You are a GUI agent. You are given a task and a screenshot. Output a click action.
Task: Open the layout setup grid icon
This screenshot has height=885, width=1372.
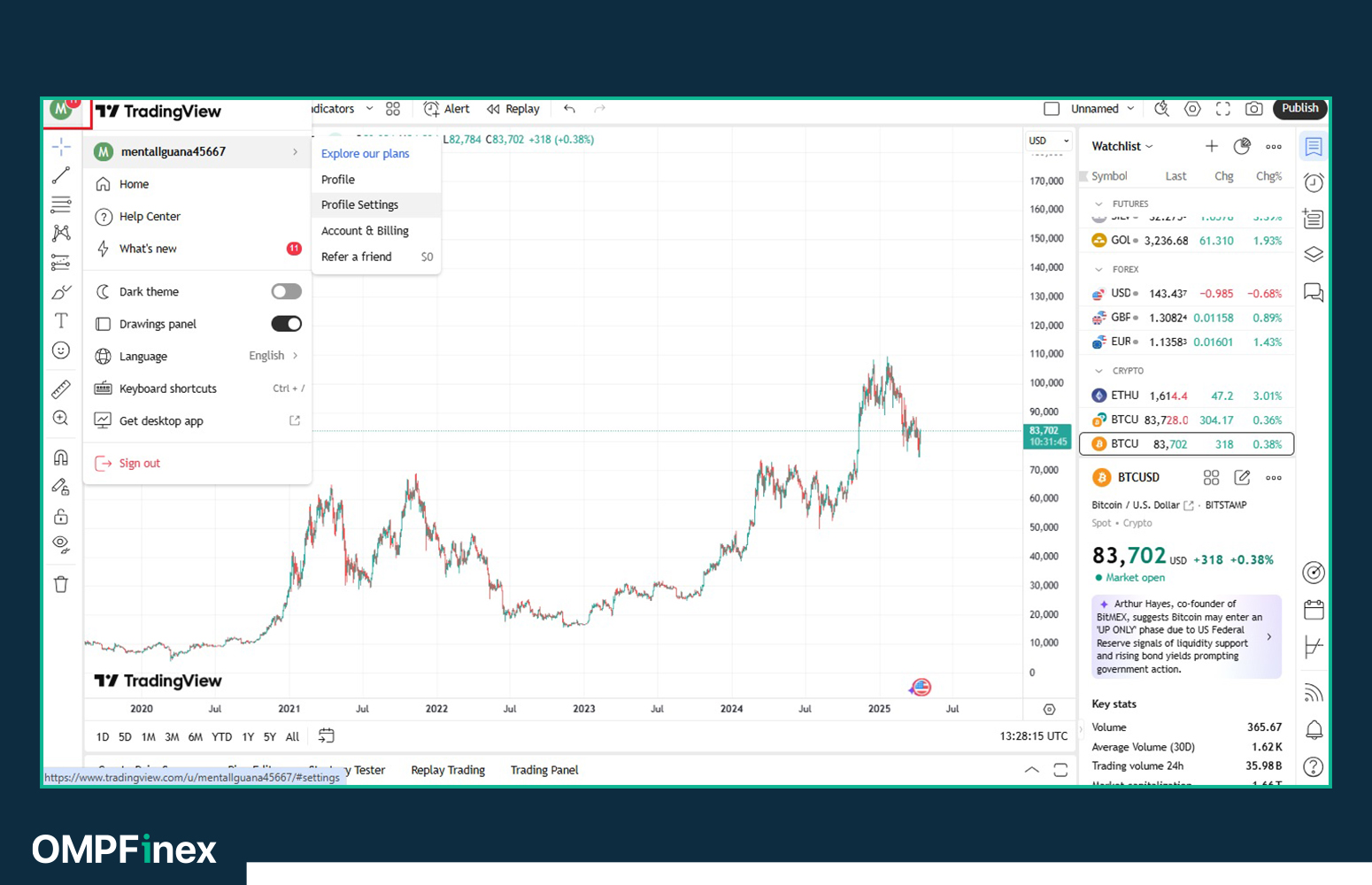pos(393,109)
